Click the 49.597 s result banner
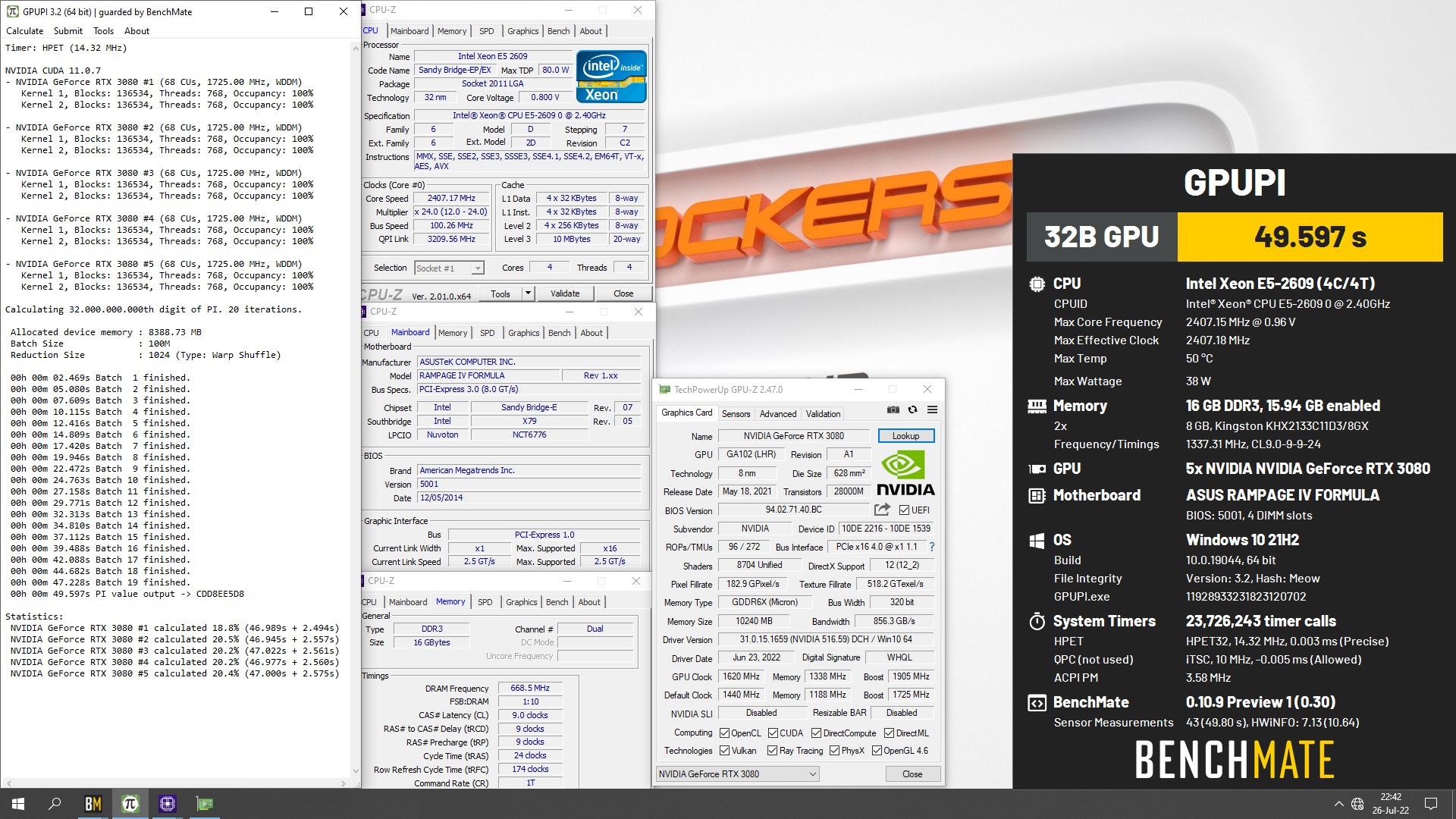The image size is (1456, 819). tap(1310, 237)
